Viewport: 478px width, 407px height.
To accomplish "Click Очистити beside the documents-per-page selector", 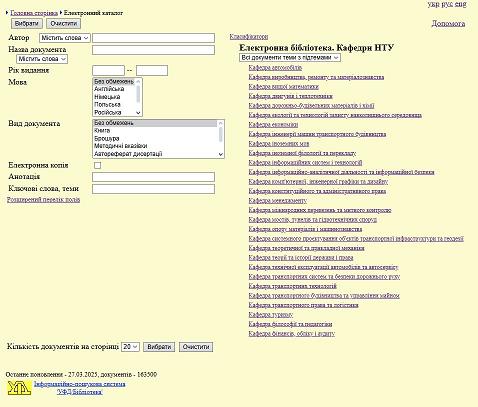I will (x=196, y=347).
